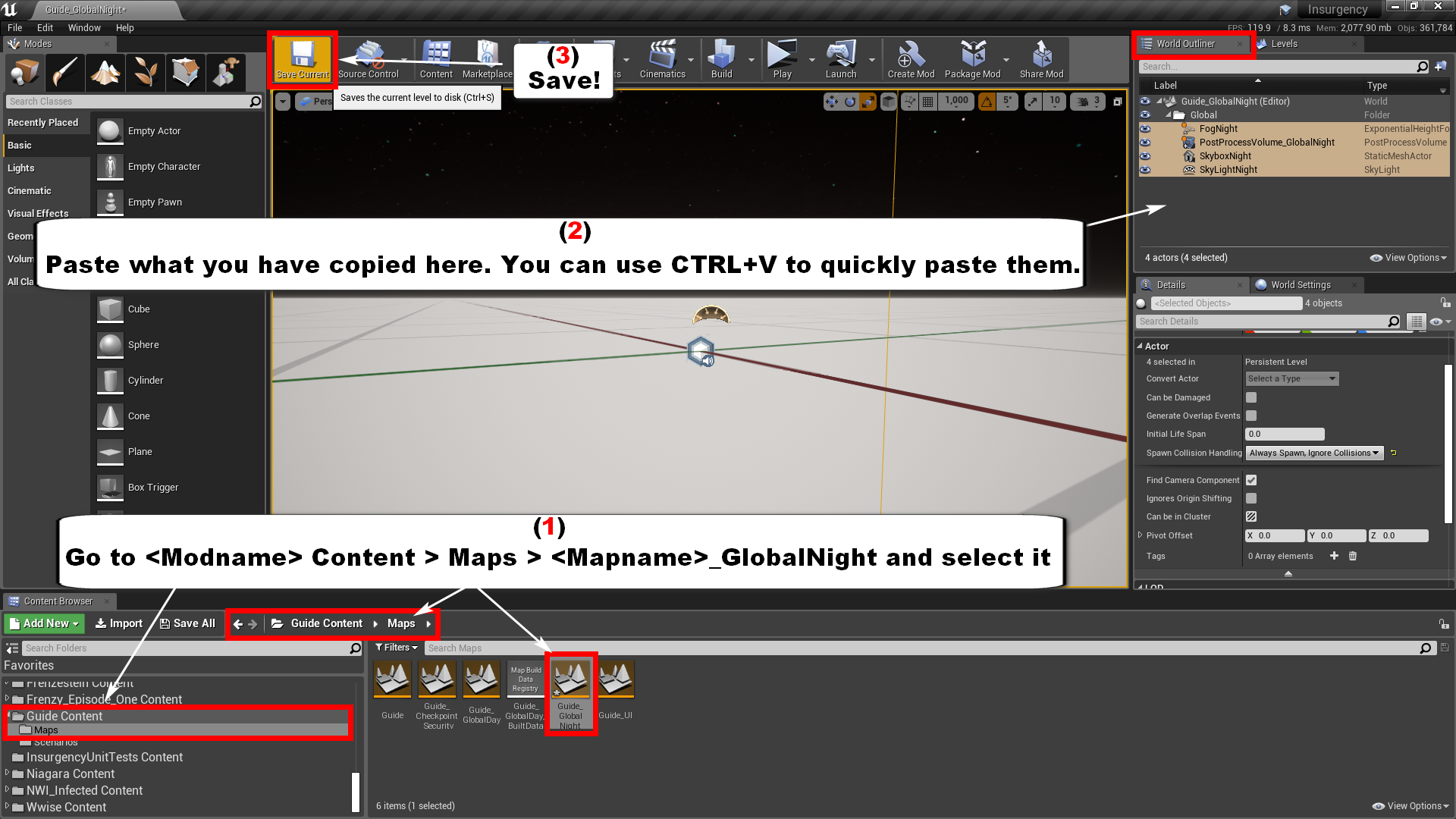The width and height of the screenshot is (1456, 819).
Task: Click the Share Mod icon
Action: (1041, 59)
